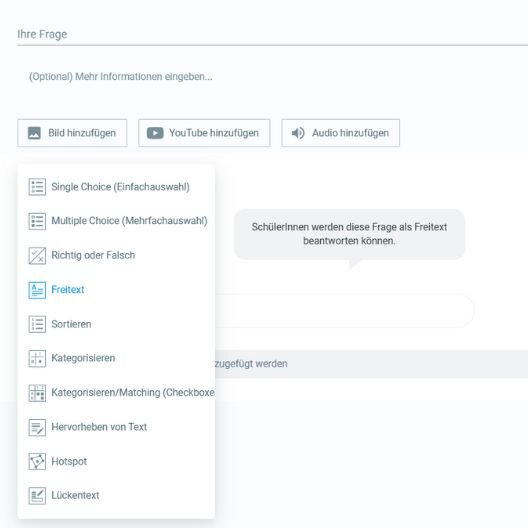Image resolution: width=528 pixels, height=528 pixels.
Task: Pick Kategorisieren/Matching (Checkboxen) entry
Action: pos(116,393)
